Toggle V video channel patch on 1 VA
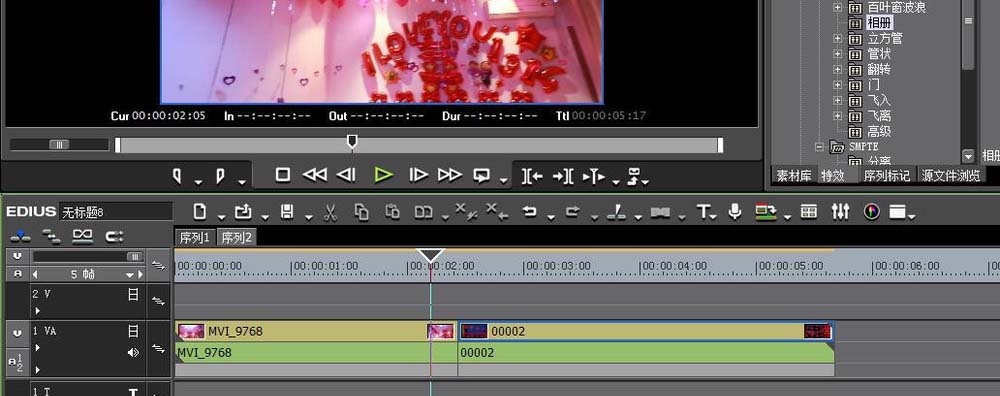Viewport: 1000px width, 396px height. pos(17,333)
